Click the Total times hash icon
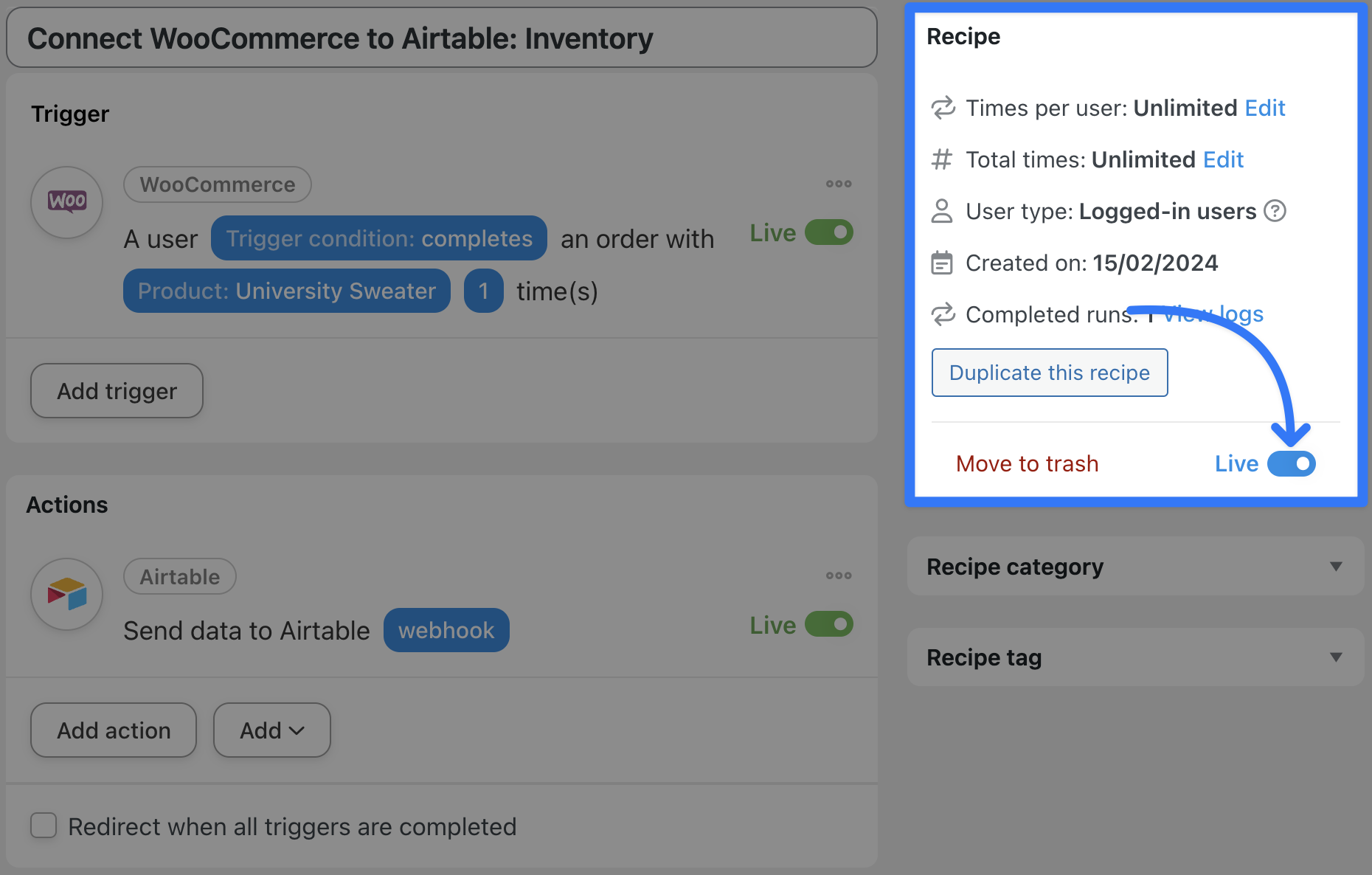This screenshot has height=875, width=1372. click(x=942, y=159)
